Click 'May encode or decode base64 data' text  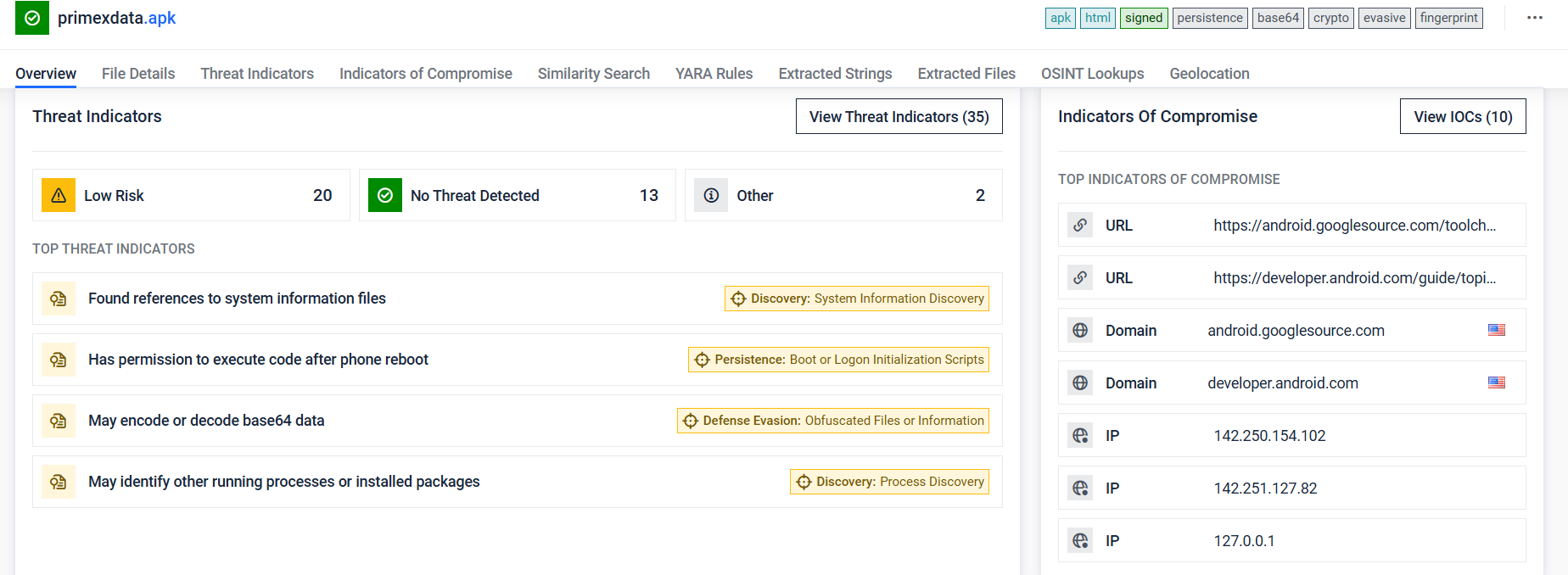click(206, 421)
